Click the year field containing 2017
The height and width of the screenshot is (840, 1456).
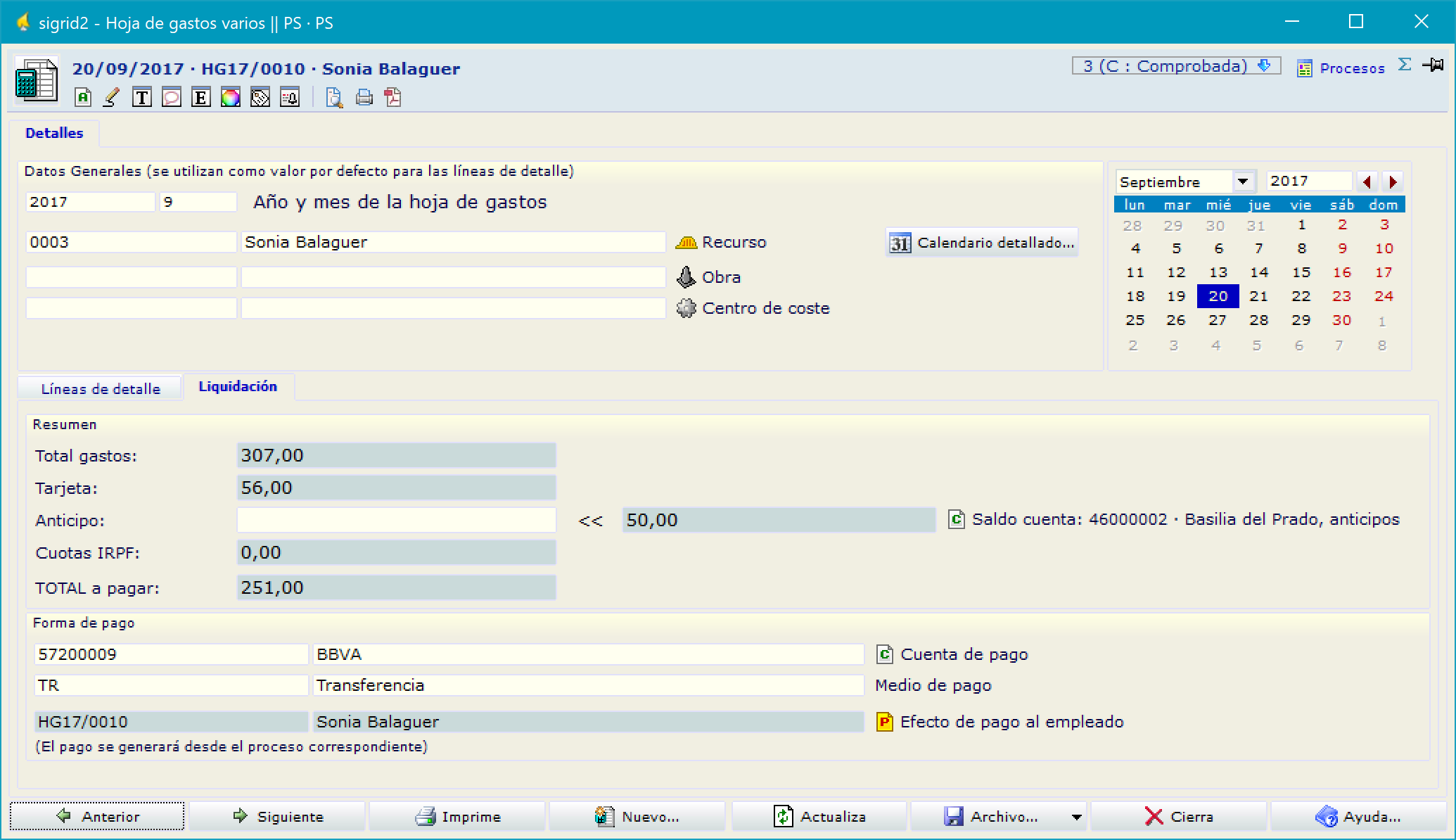coord(90,202)
